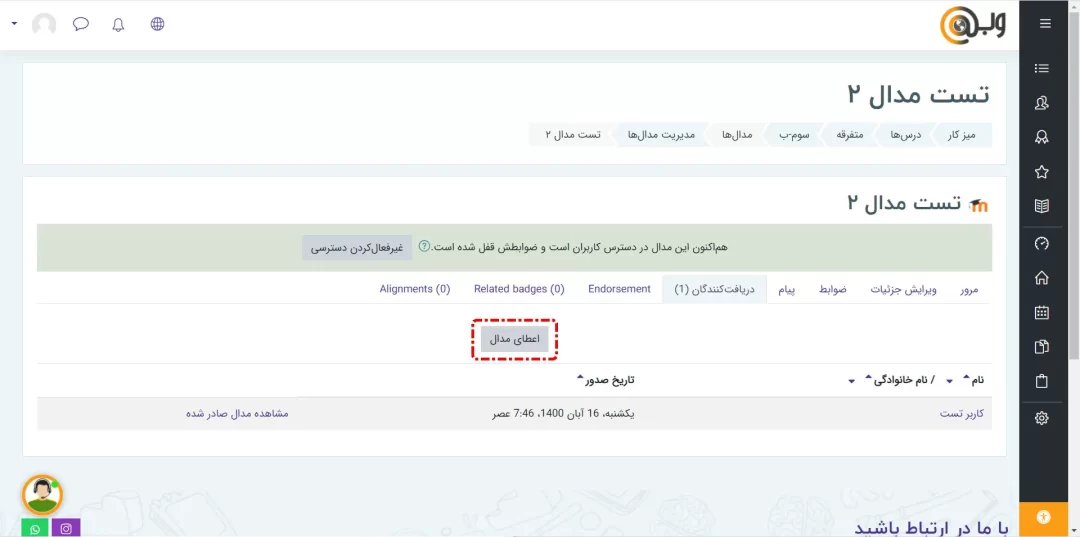This screenshot has width=1080, height=537.
Task: Open the مشاهده مدال صادر شده link
Action: click(x=237, y=413)
